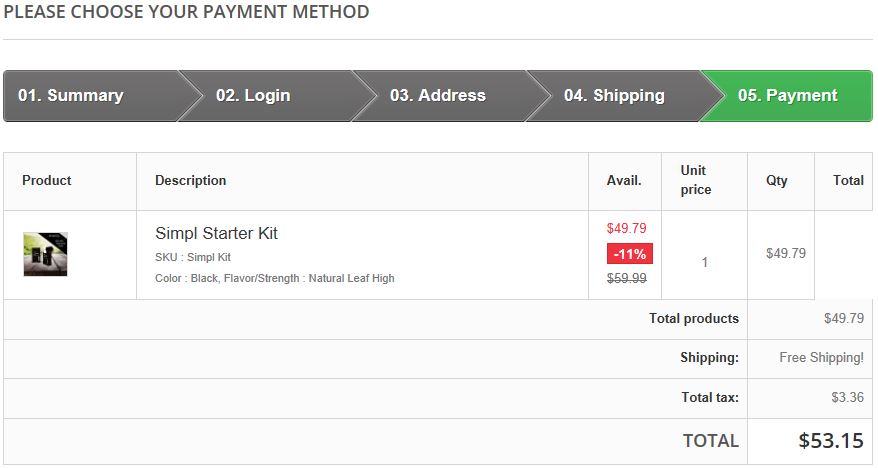Screen dimensions: 878x468
Task: Click the Total products label
Action: coord(694,319)
